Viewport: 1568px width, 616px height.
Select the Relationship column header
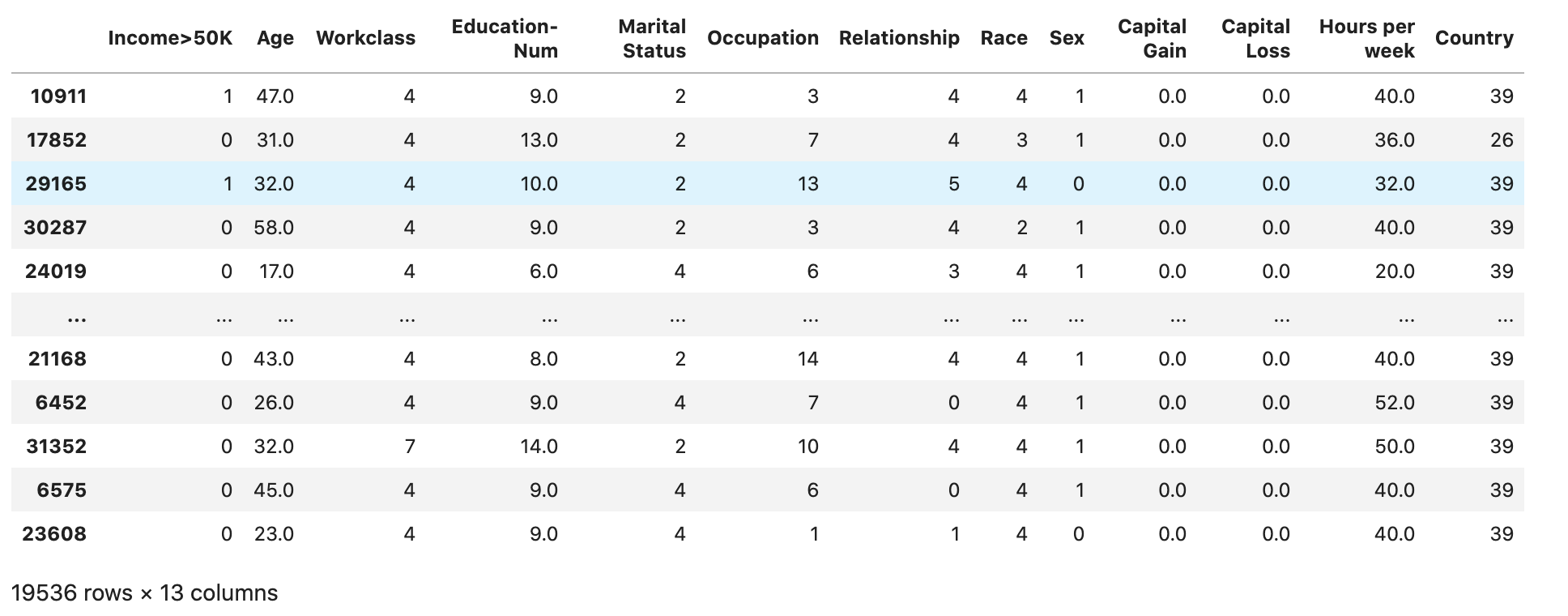click(x=899, y=38)
